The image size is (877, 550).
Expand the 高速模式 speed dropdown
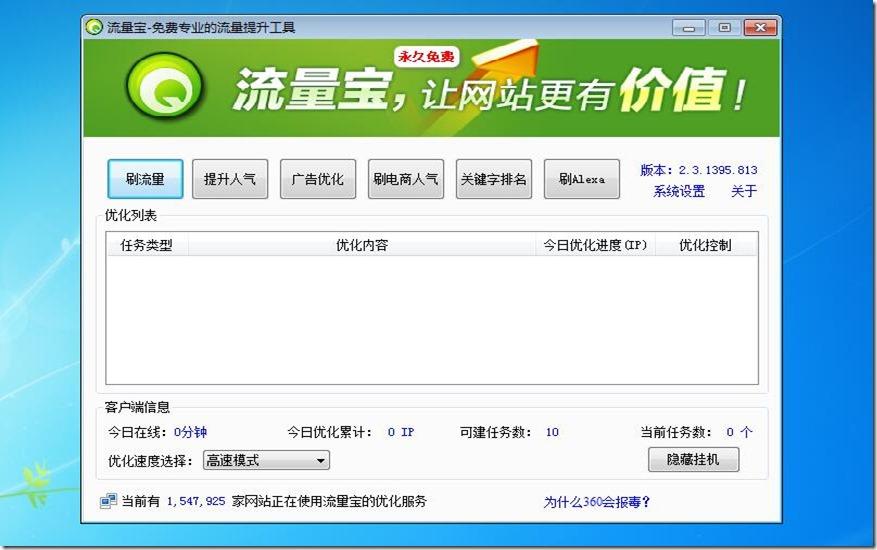[266, 460]
